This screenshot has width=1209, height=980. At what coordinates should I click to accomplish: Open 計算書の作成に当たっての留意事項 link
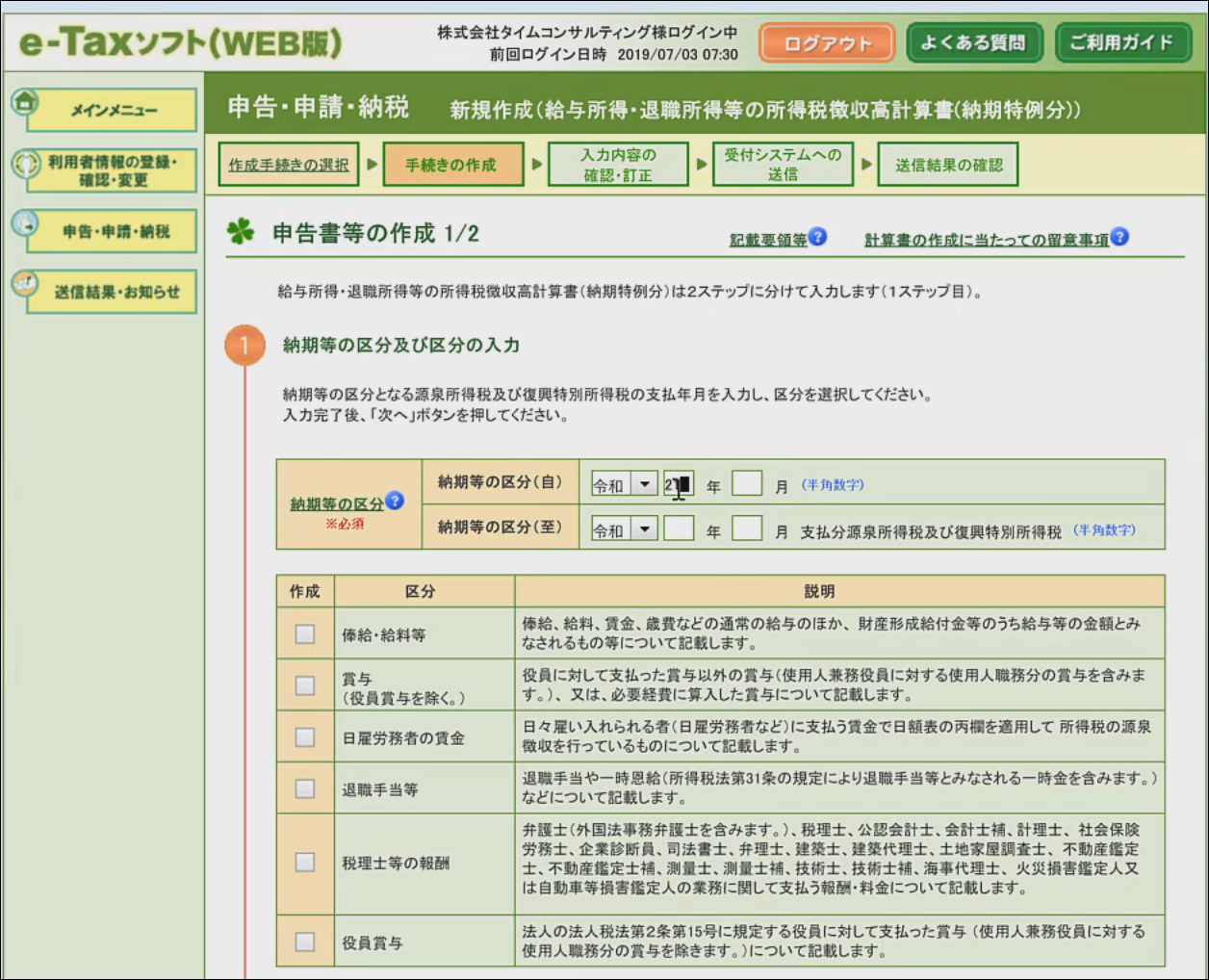pos(986,240)
